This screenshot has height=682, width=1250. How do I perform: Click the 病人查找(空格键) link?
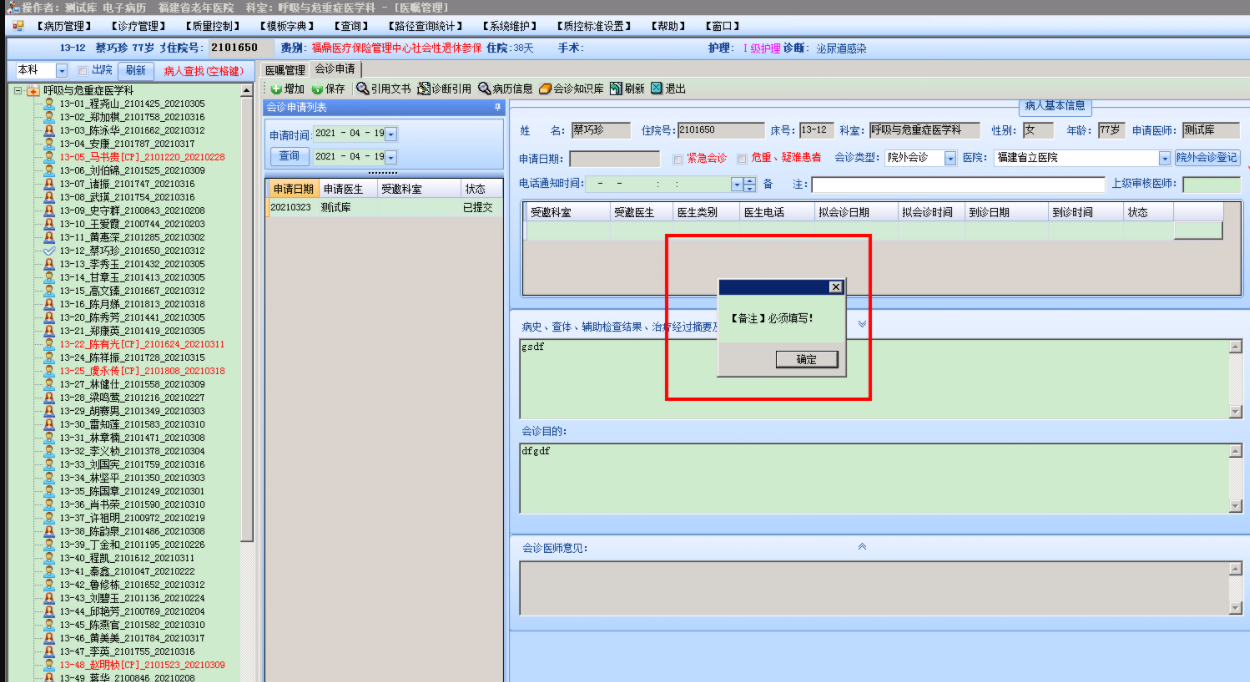click(203, 71)
